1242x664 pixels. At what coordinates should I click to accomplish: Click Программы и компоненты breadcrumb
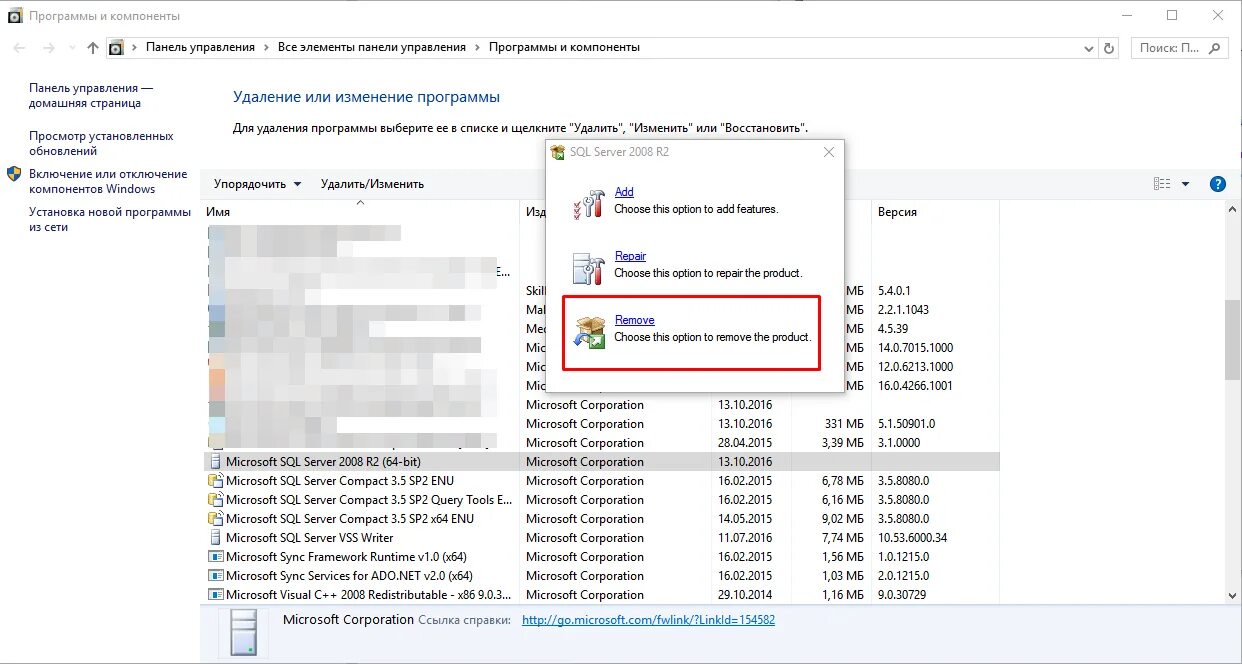(564, 47)
